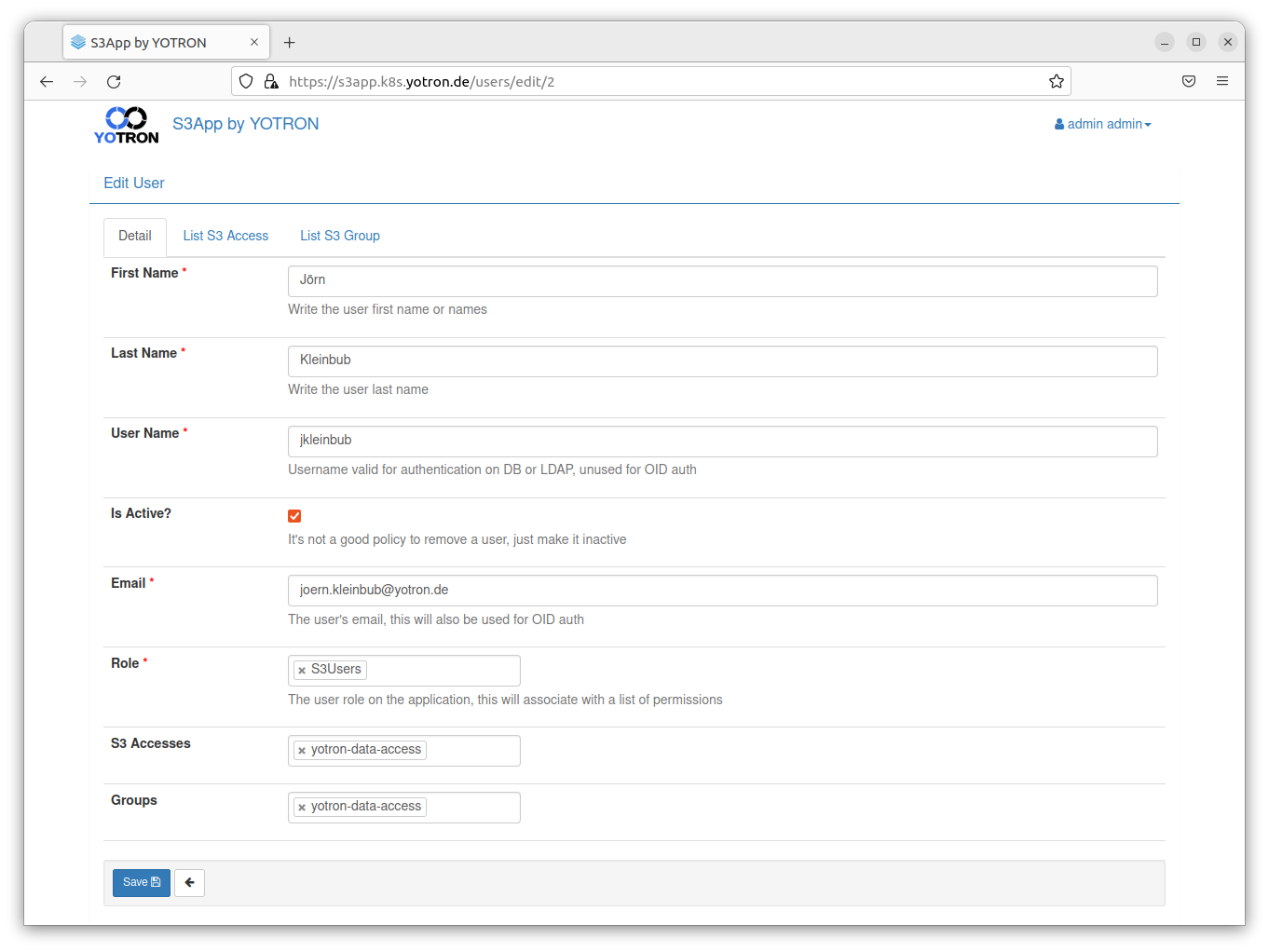Click the S3 Accesses label

151,743
